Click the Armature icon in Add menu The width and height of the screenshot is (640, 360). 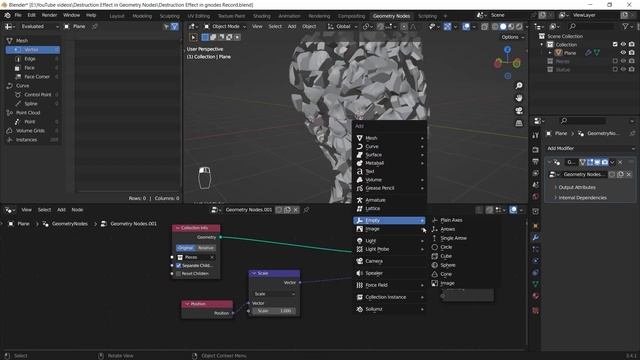[360, 200]
